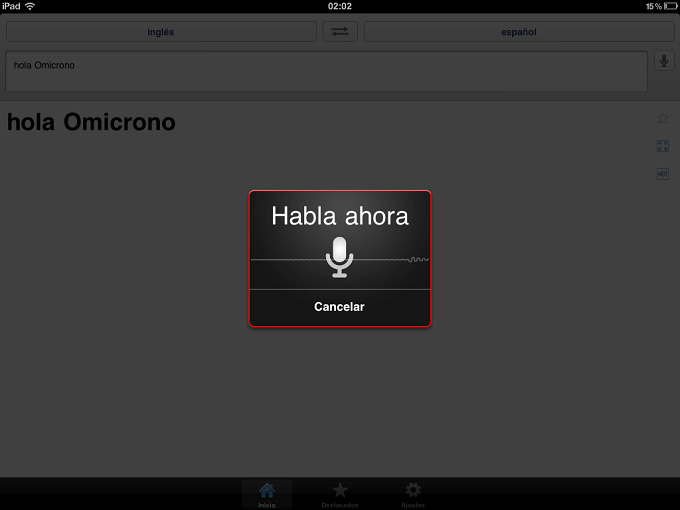The image size is (680, 510).
Task: Open the Ajustes settings tab
Action: pyautogui.click(x=413, y=495)
